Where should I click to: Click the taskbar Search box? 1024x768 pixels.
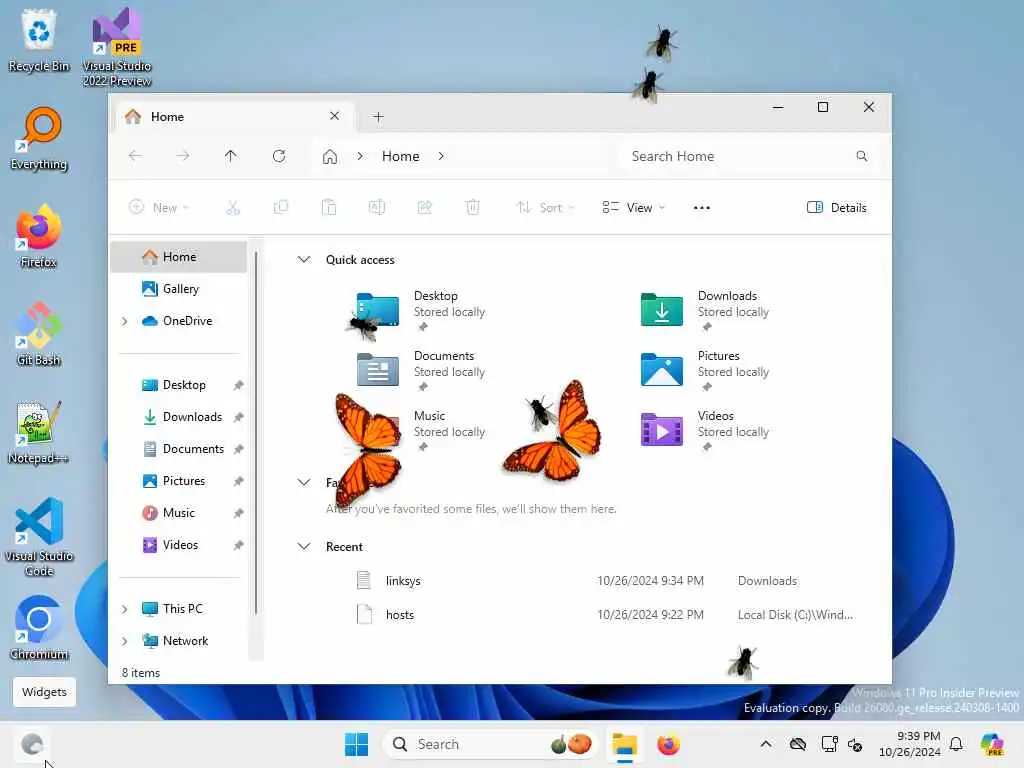[x=490, y=744]
